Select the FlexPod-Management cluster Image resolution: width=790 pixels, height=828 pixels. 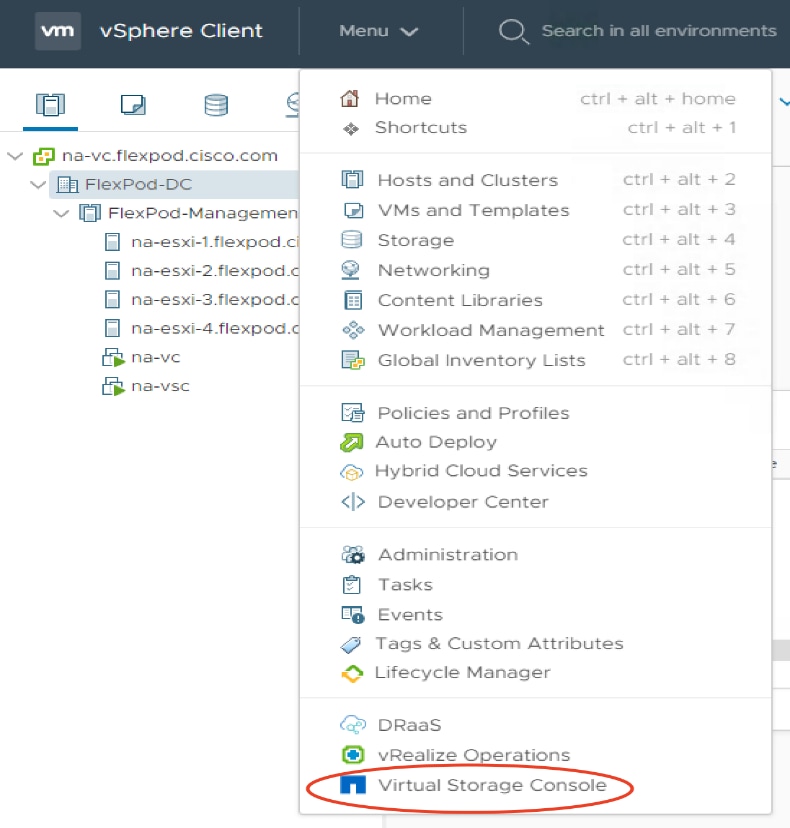(x=203, y=213)
